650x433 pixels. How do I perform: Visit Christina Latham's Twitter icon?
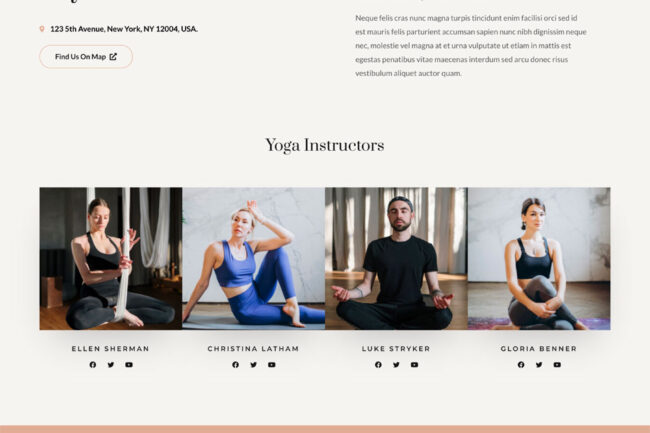pyautogui.click(x=253, y=365)
